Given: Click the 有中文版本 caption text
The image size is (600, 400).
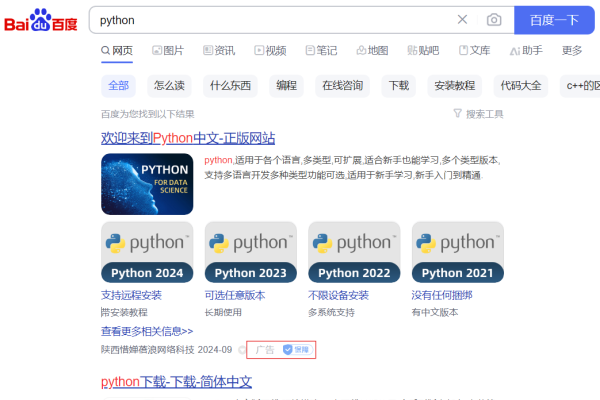Looking at the screenshot, I should click(x=435, y=312).
